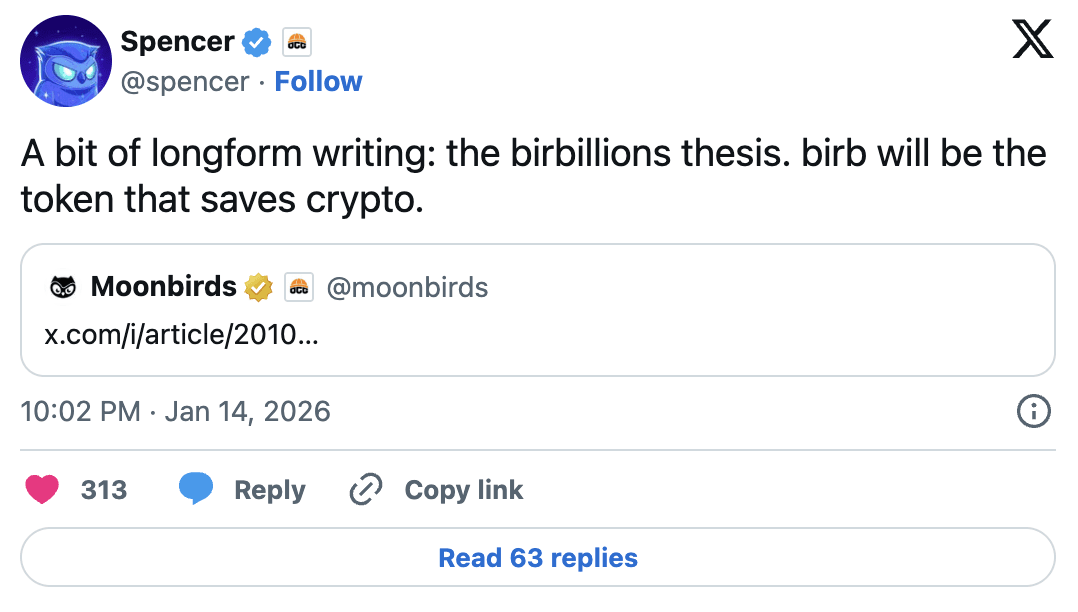Open the x.com/i/article/2010... link
This screenshot has height=612, width=1078.
pyautogui.click(x=182, y=334)
